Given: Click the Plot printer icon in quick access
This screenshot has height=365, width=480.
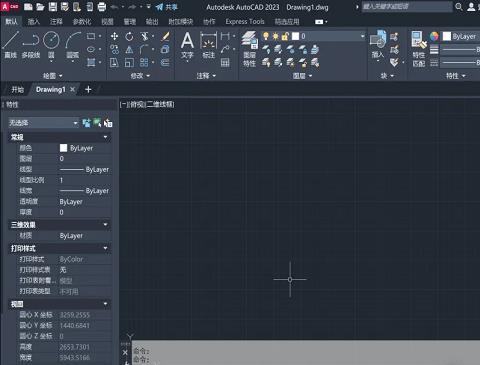Looking at the screenshot, I should click(102, 7).
